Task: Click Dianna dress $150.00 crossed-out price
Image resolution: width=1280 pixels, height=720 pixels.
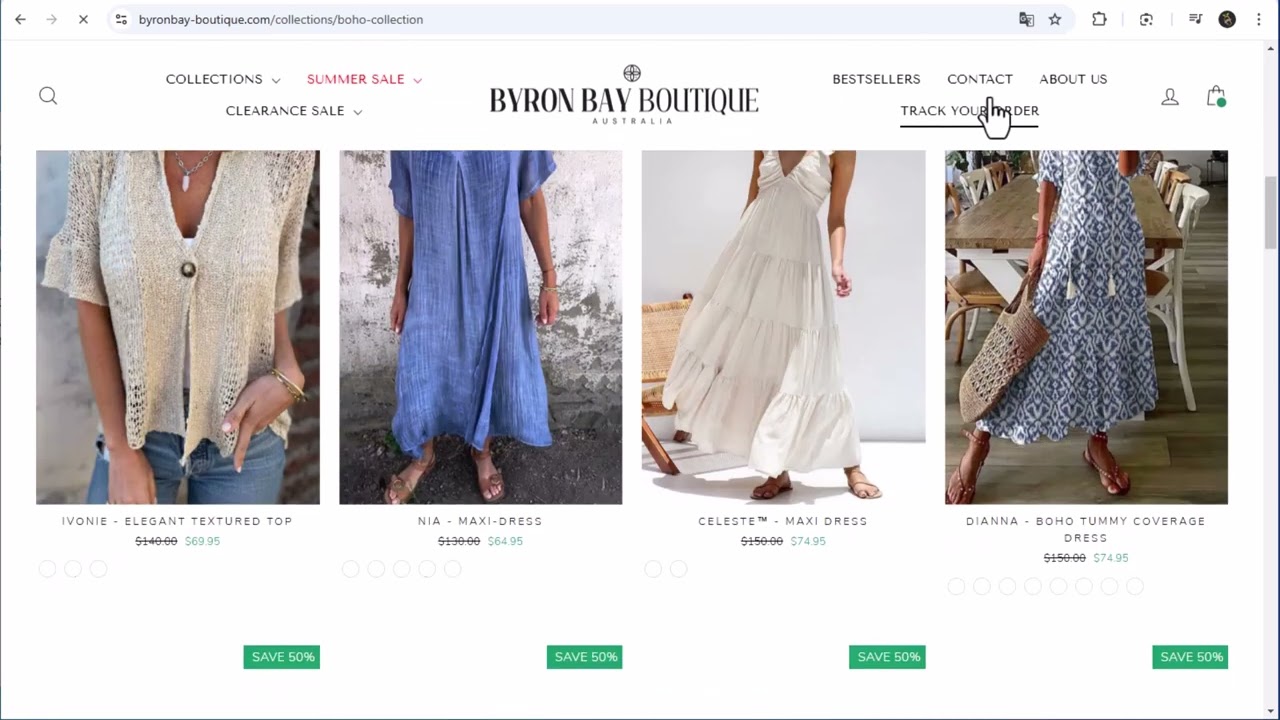Action: (1065, 558)
